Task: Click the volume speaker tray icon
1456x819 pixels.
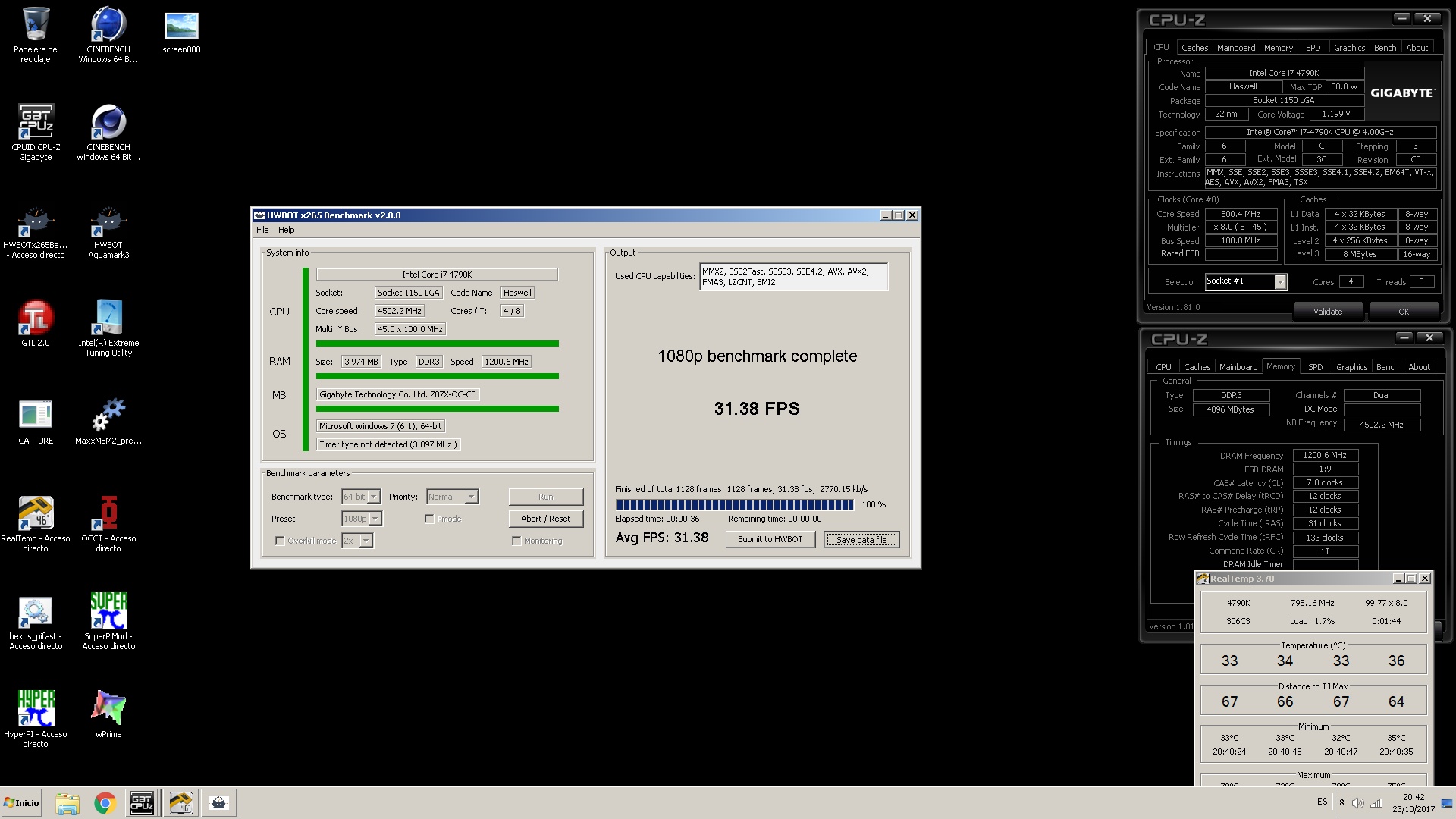Action: pos(1357,803)
